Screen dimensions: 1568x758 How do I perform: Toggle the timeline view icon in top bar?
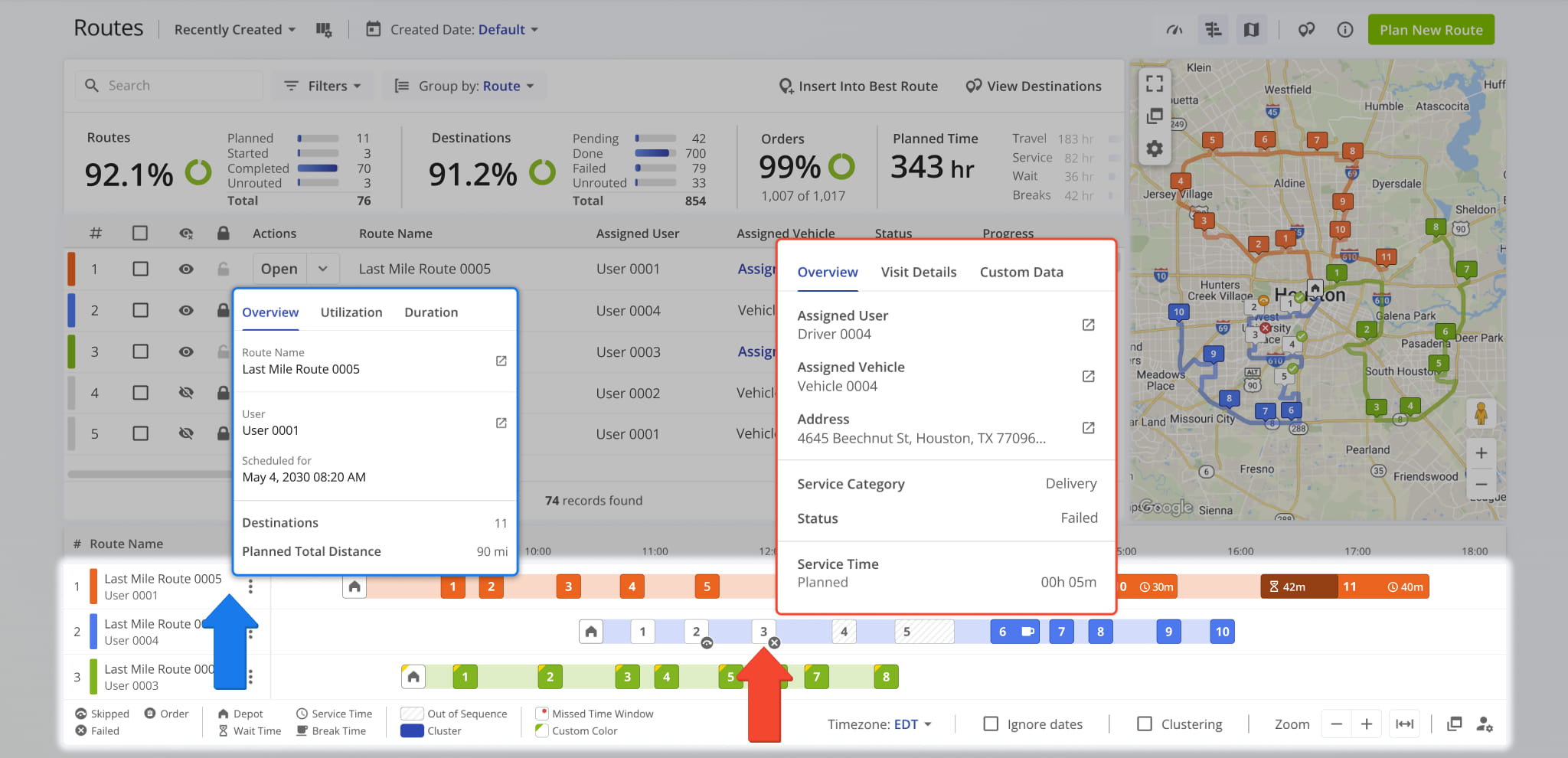point(1213,30)
